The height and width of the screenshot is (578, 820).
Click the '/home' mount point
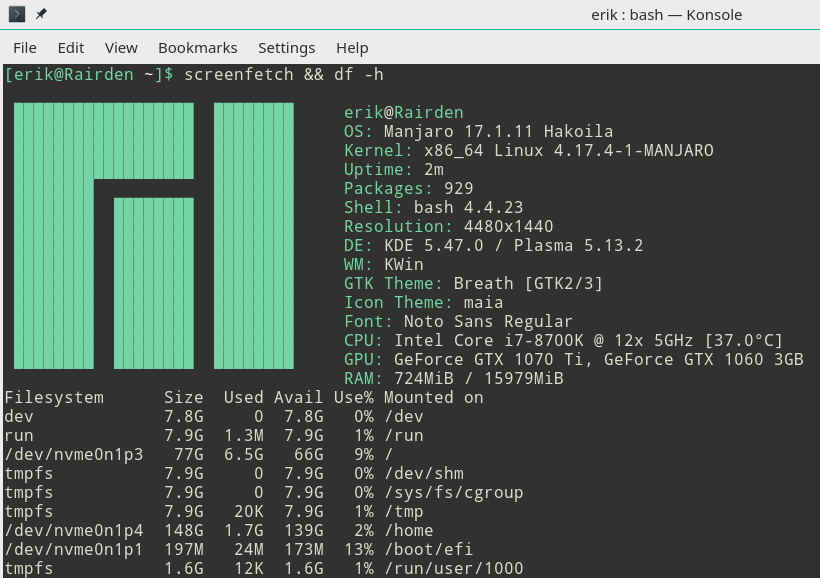coord(409,530)
